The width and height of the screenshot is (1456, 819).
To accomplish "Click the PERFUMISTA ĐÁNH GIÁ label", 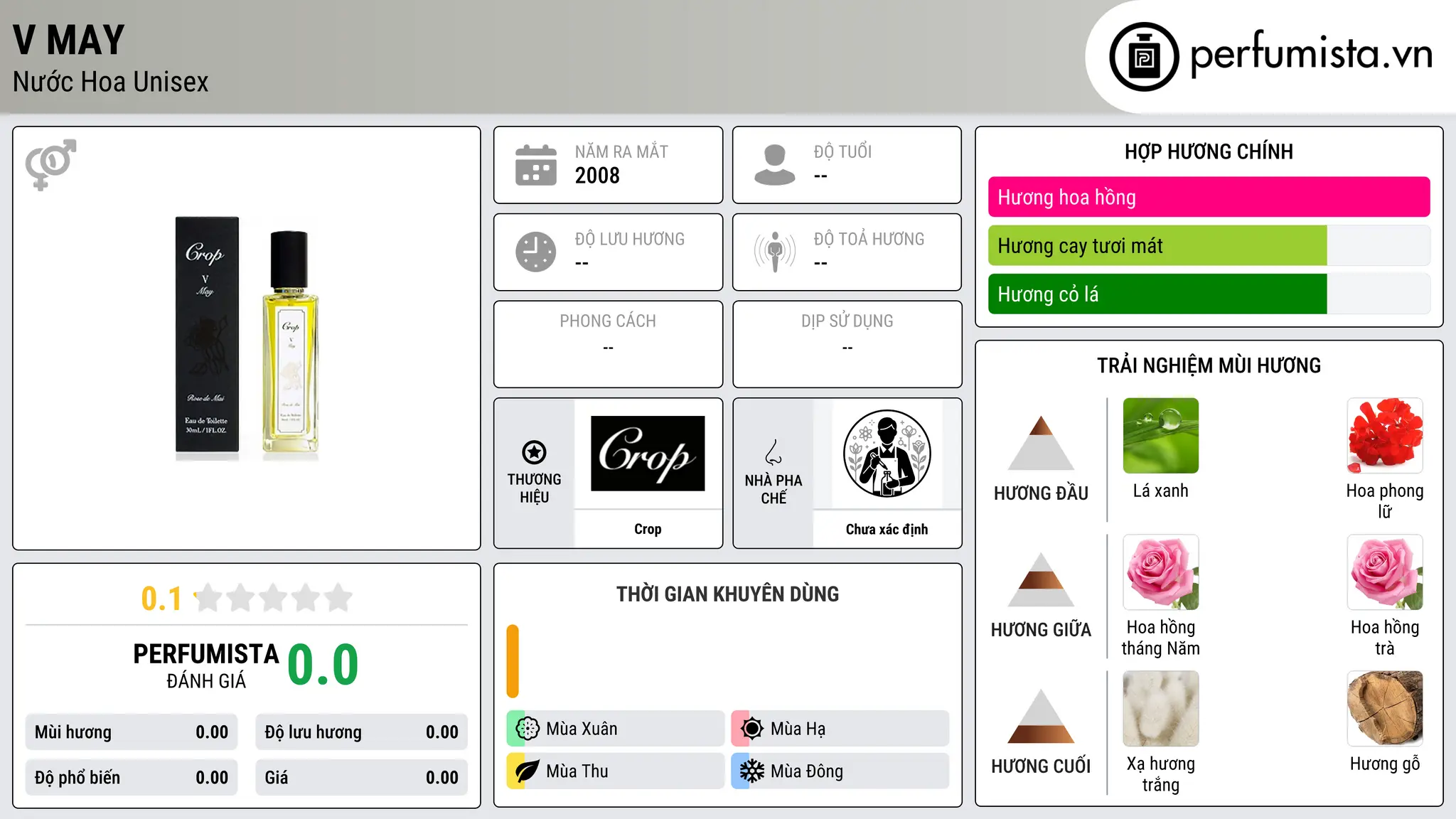I will click(206, 665).
